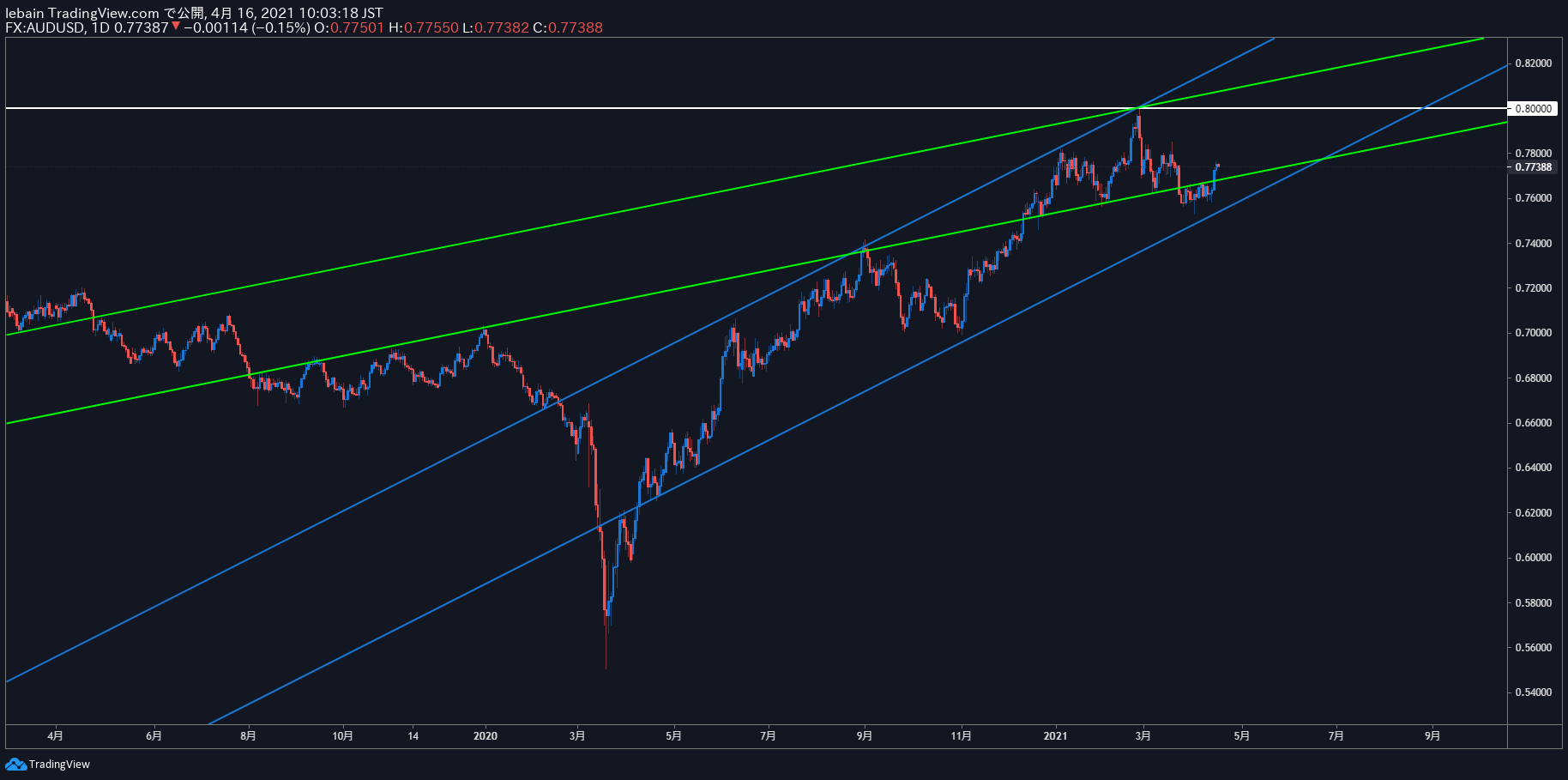Click the 1D timeframe label

(100, 27)
